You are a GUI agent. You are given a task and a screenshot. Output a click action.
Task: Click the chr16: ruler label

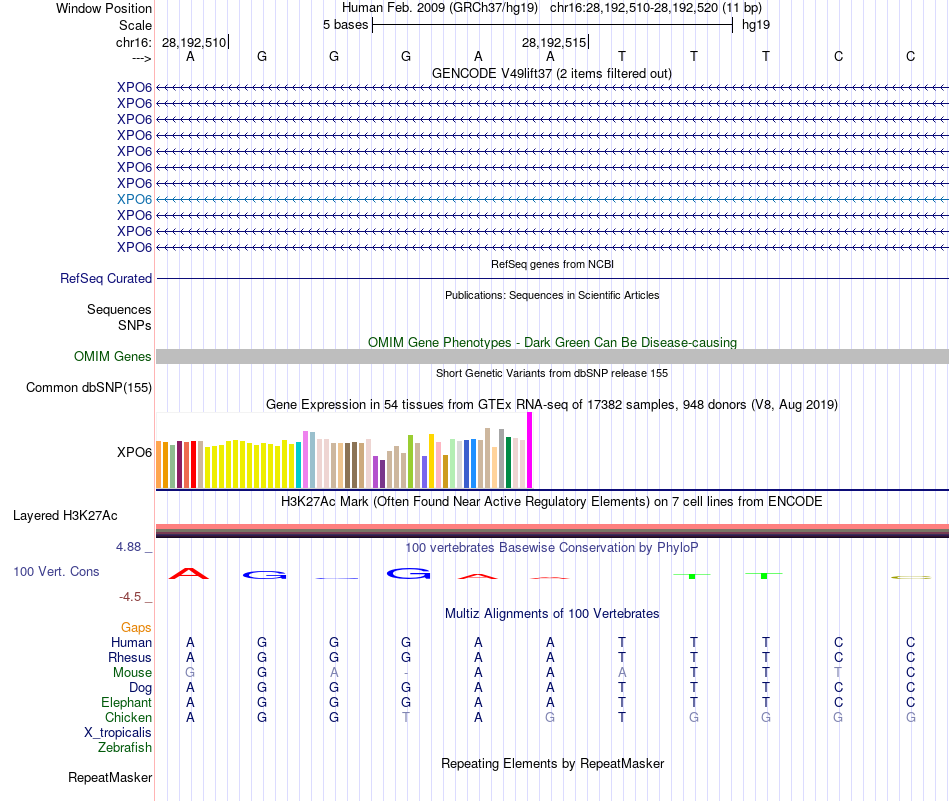133,42
